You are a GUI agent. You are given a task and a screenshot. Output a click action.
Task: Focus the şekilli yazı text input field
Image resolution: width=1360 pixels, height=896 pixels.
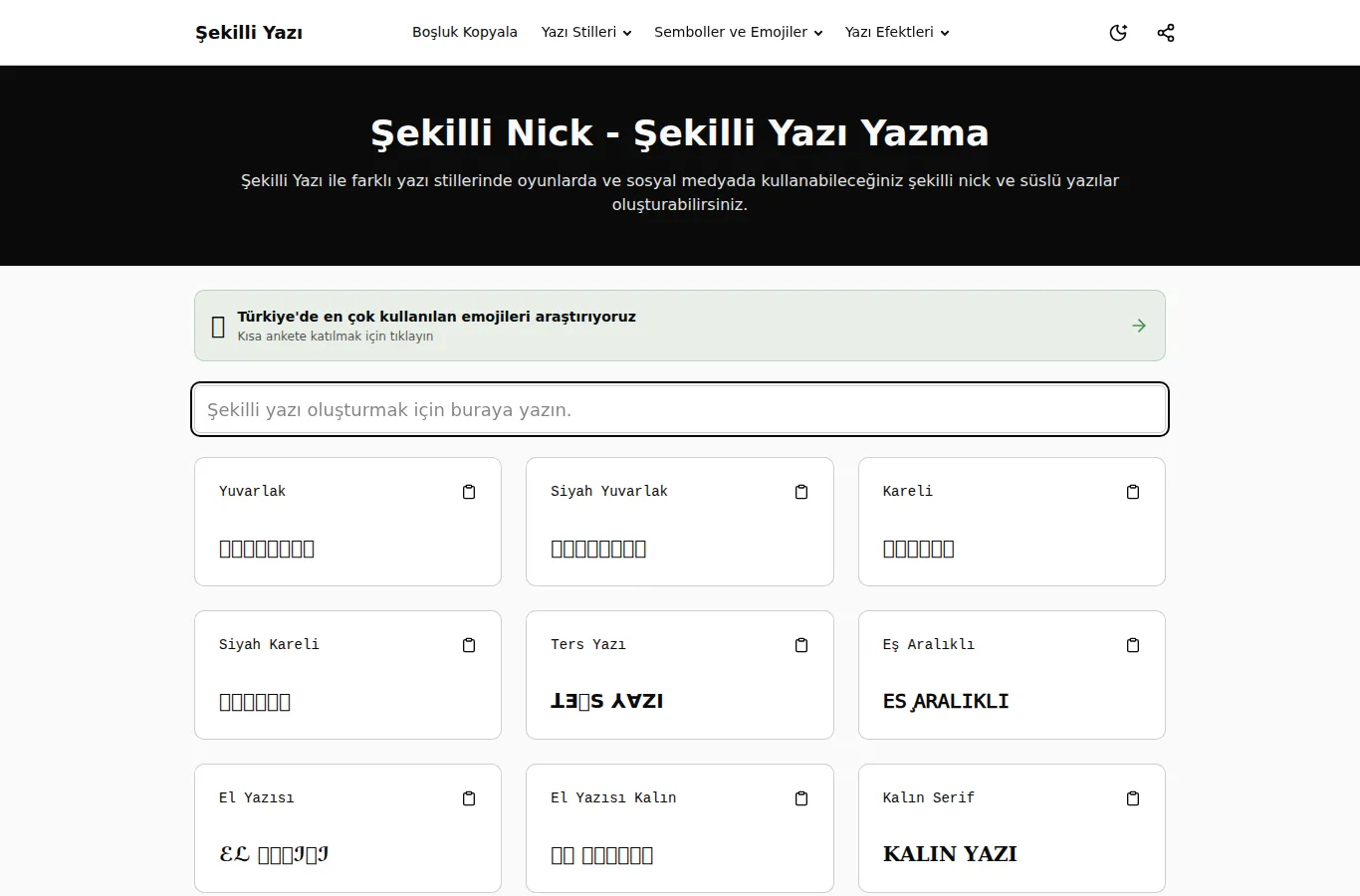coord(680,409)
